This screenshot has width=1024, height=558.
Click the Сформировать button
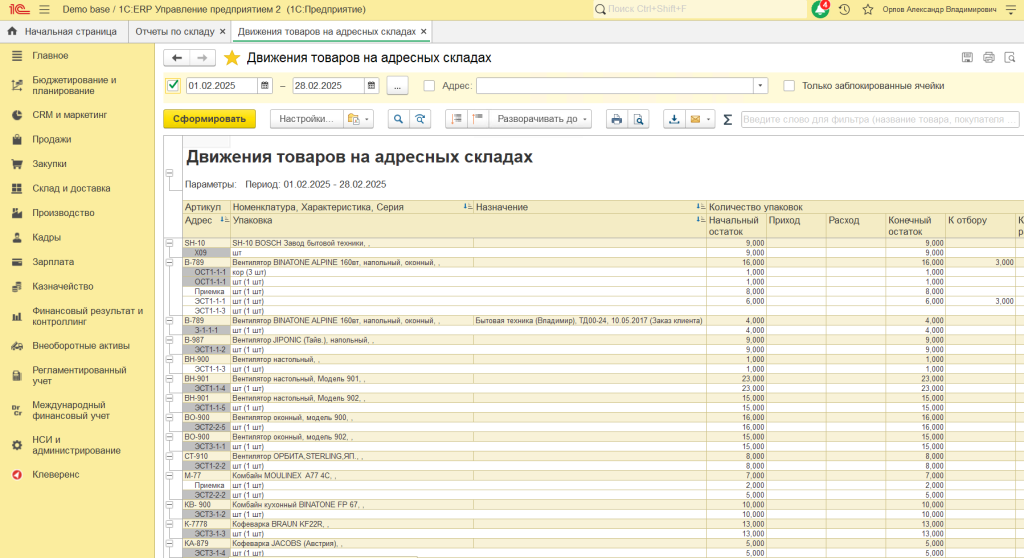(210, 119)
